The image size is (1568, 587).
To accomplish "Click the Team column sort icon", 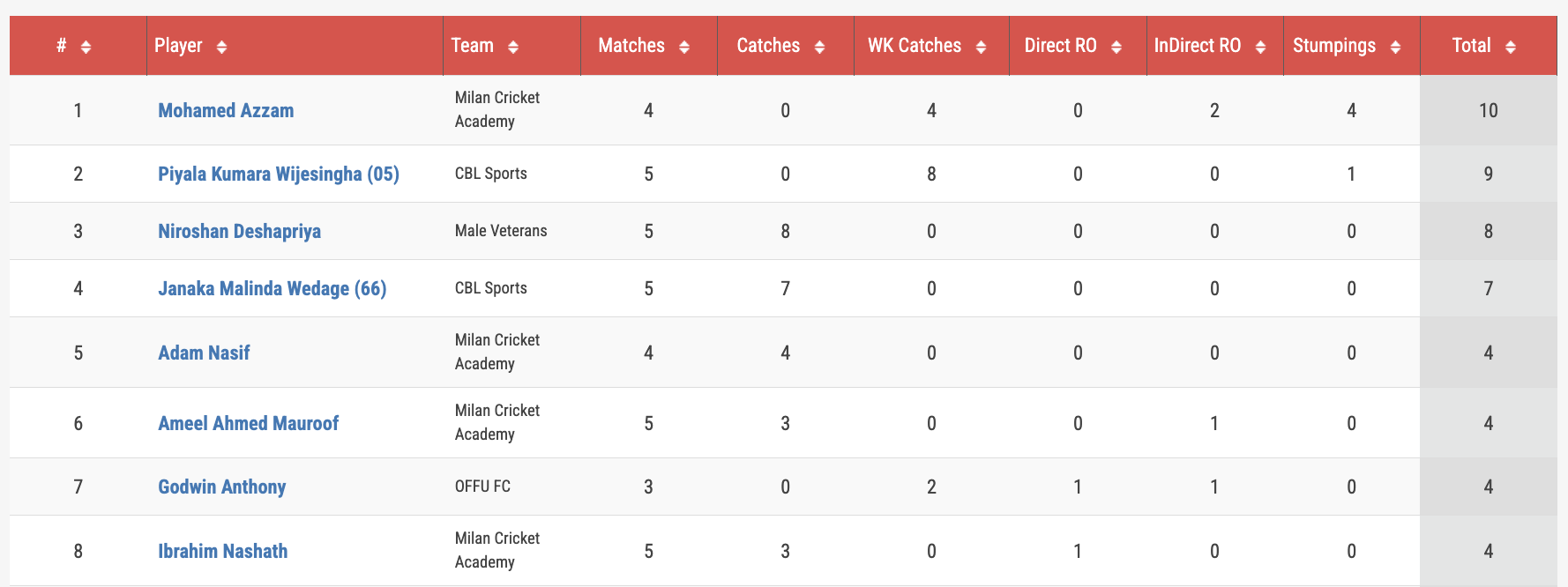I will [x=513, y=47].
